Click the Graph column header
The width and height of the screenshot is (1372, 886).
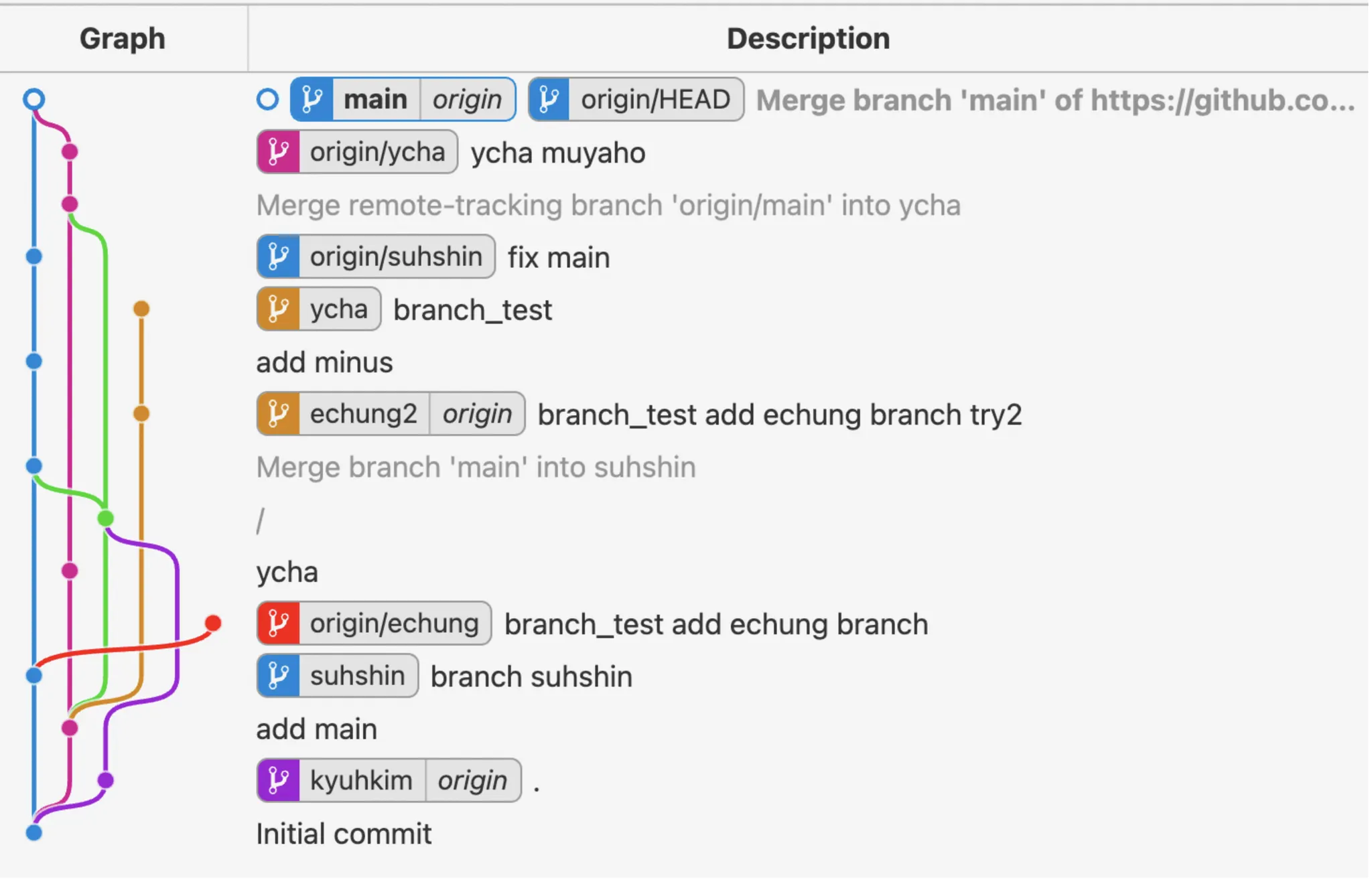[x=123, y=38]
